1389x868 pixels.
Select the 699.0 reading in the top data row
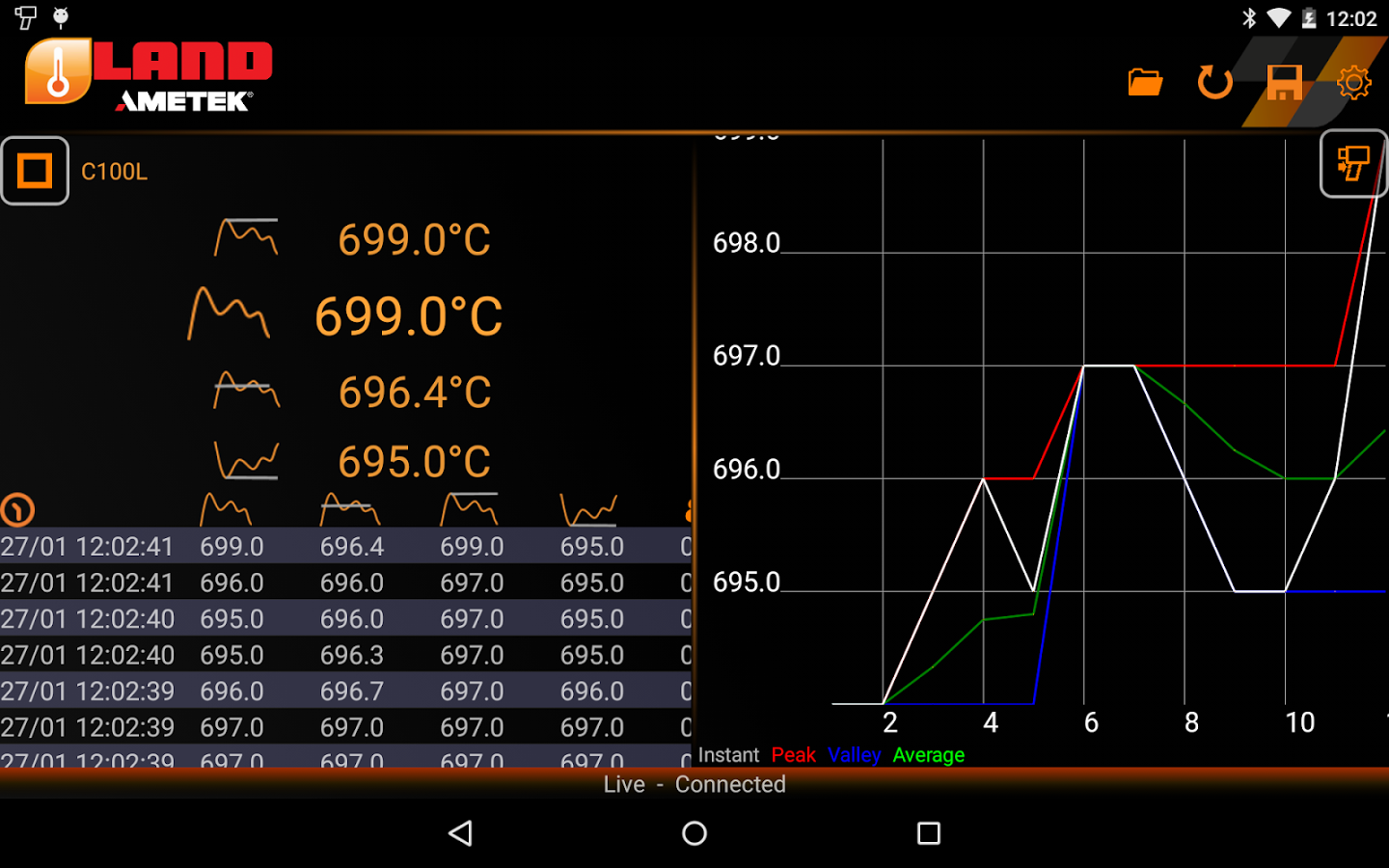point(231,546)
